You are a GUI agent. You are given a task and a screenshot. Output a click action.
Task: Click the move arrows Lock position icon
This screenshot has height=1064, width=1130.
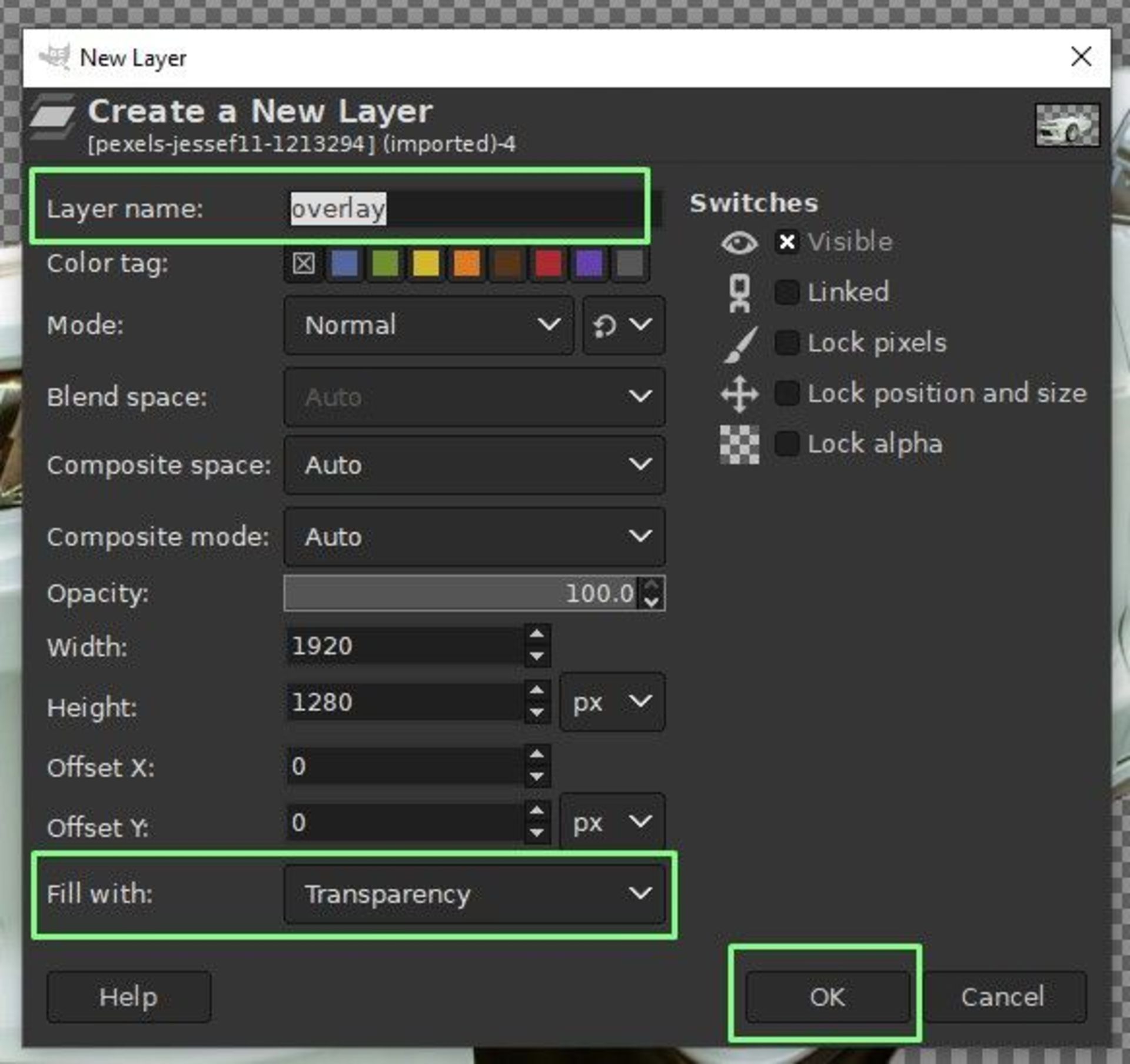tap(739, 394)
